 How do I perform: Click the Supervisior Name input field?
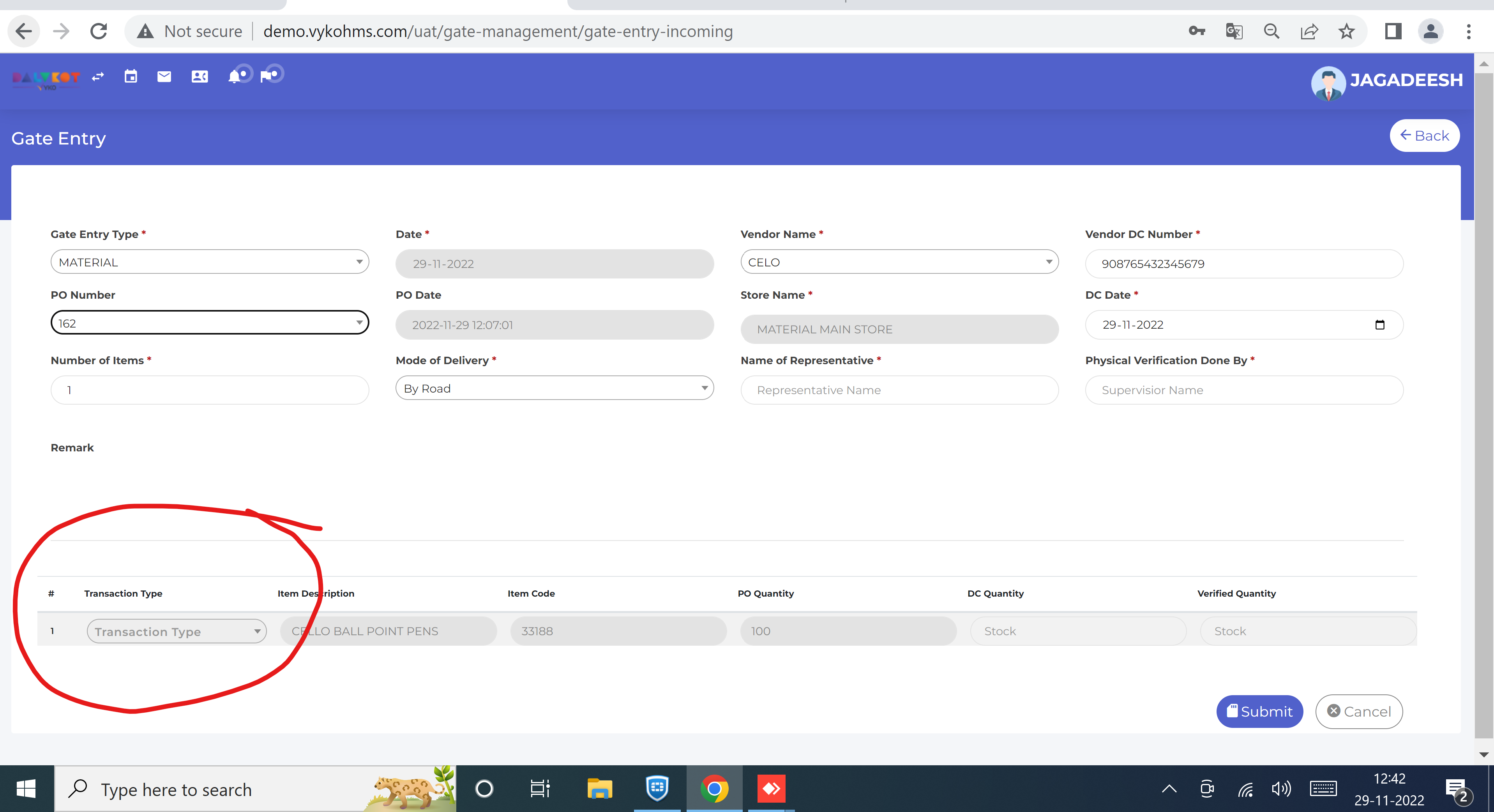[1243, 390]
